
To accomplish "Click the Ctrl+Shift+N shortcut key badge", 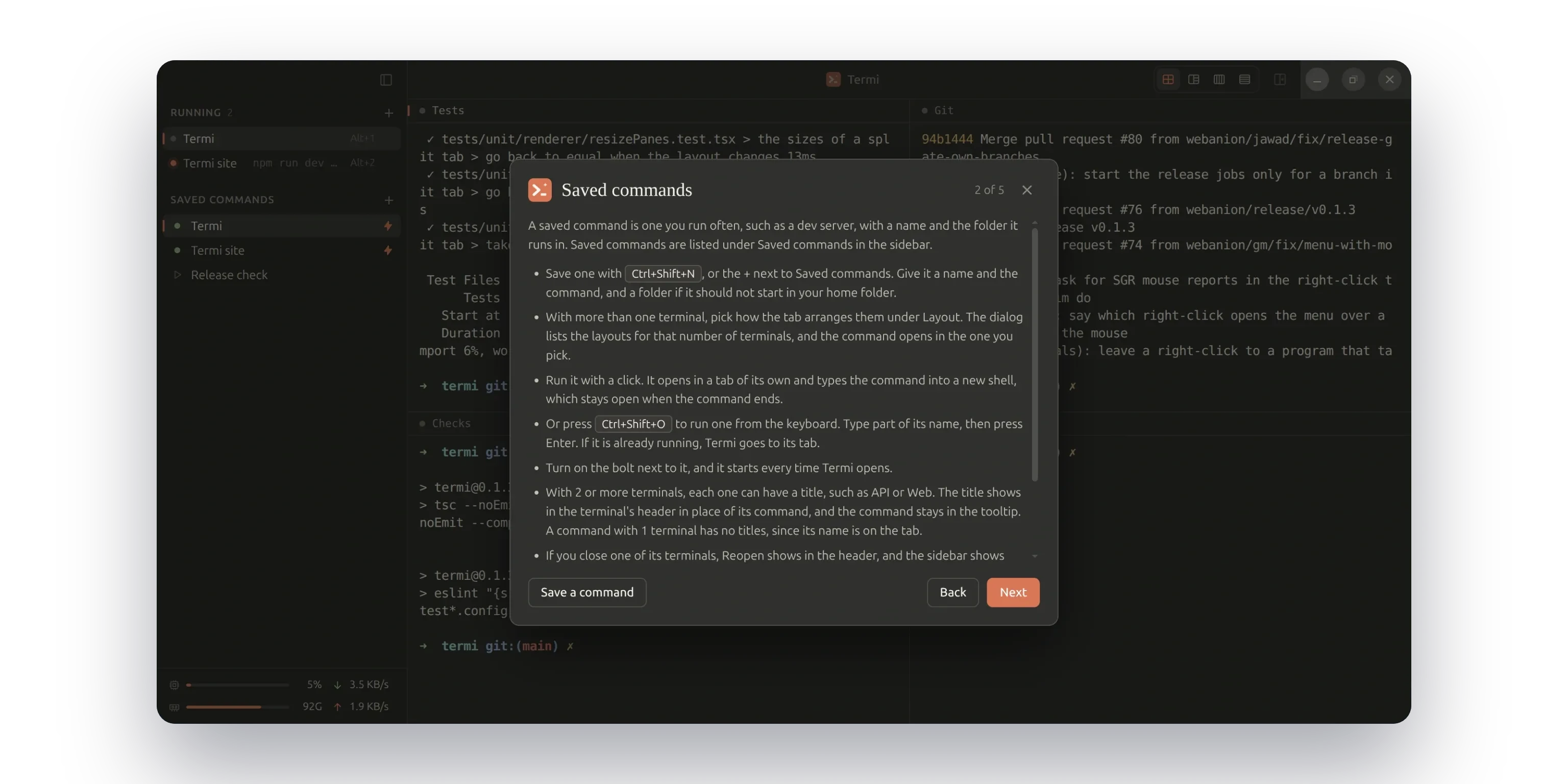I will pyautogui.click(x=663, y=274).
